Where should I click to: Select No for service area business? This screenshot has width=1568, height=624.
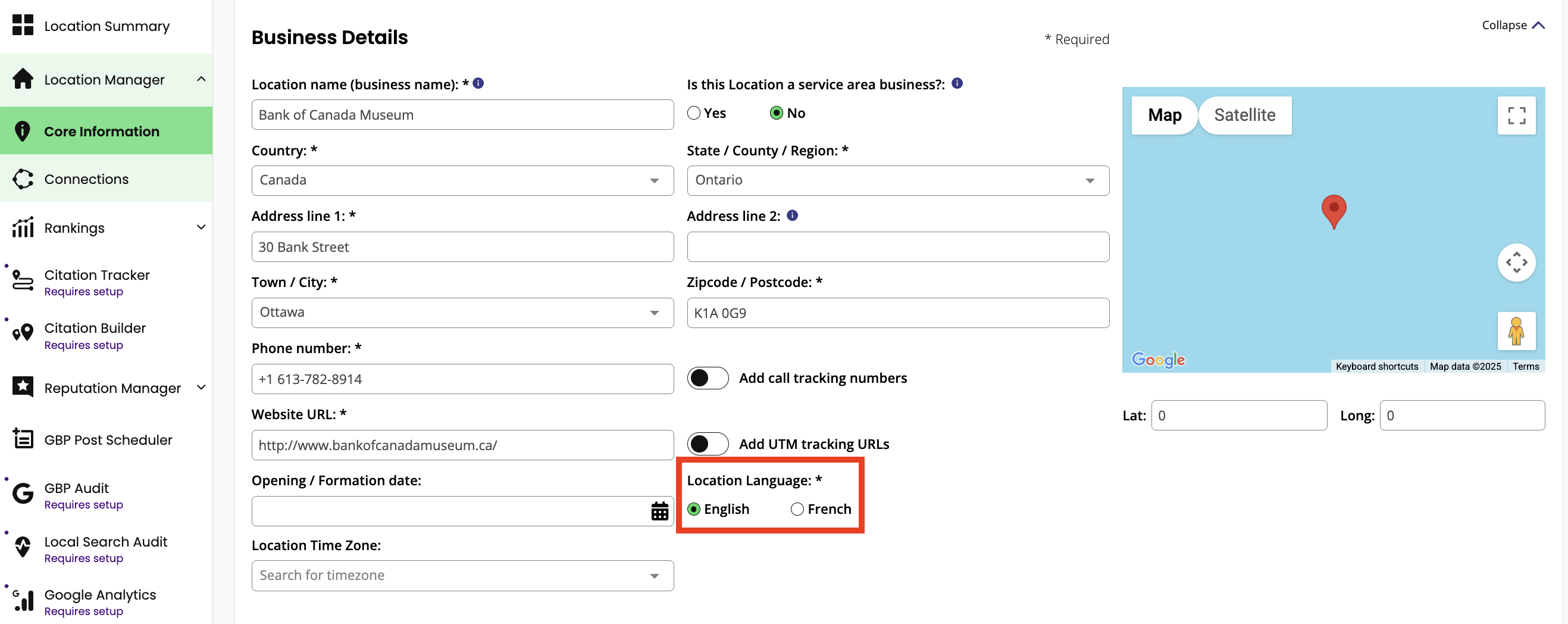(777, 113)
